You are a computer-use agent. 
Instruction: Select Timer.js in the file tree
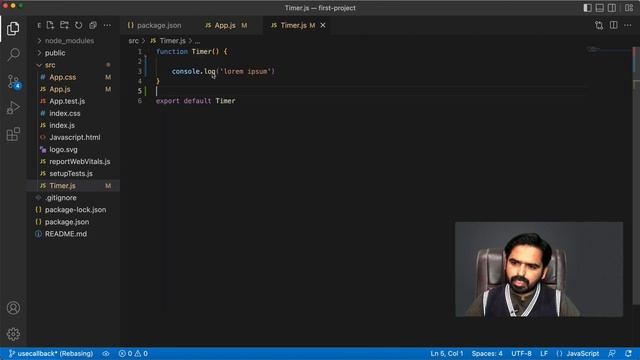tap(73, 186)
